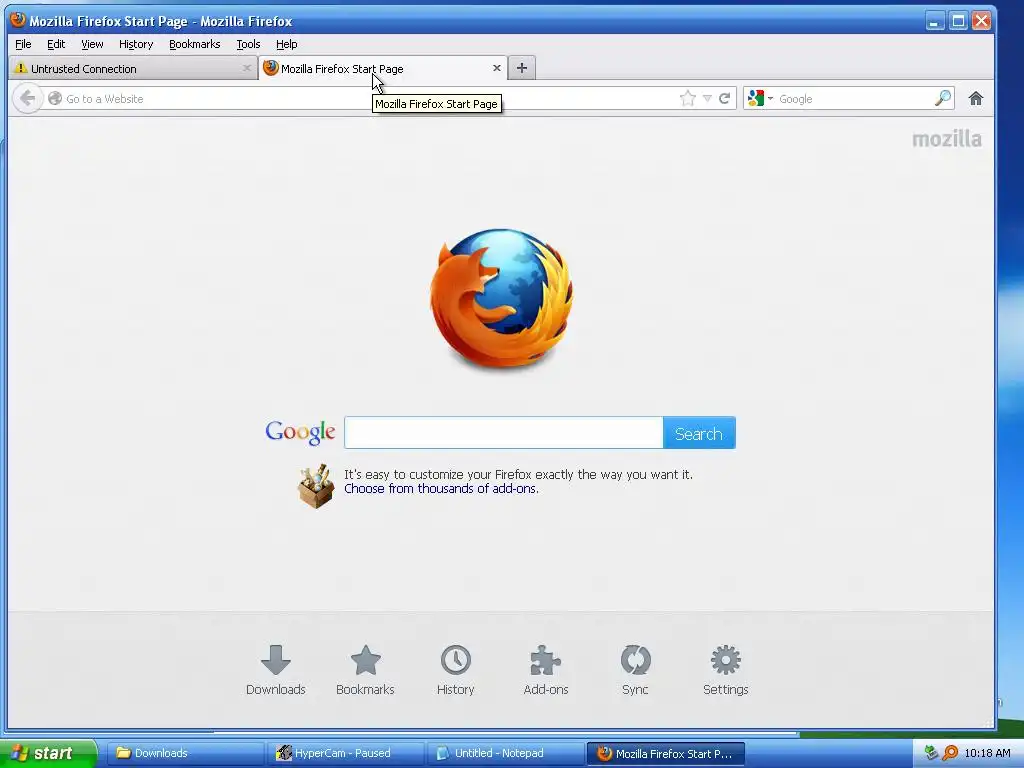The width and height of the screenshot is (1024, 768).
Task: Click the 10:18 AM system clock
Action: [987, 753]
